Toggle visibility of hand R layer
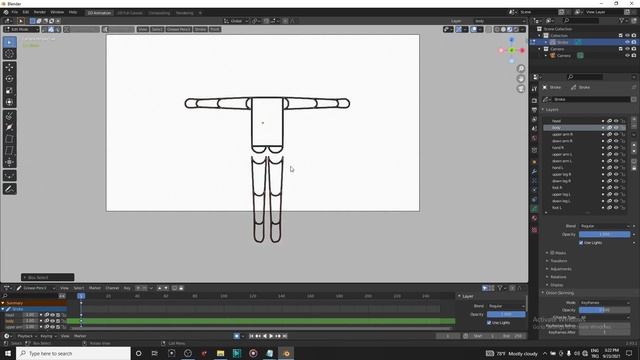Screen dimensions: 640x360 tap(616, 148)
